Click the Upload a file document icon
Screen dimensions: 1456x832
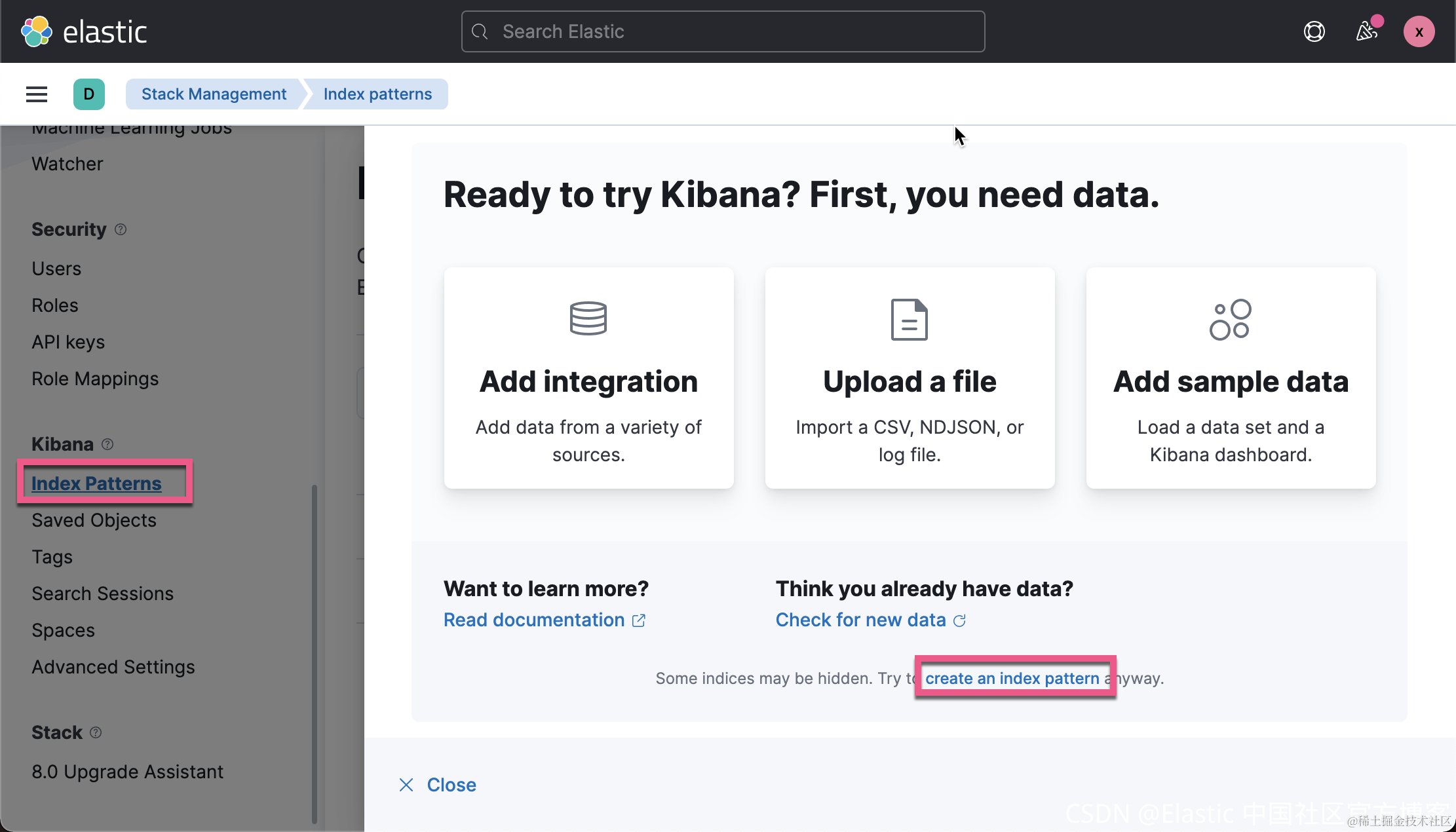click(909, 320)
